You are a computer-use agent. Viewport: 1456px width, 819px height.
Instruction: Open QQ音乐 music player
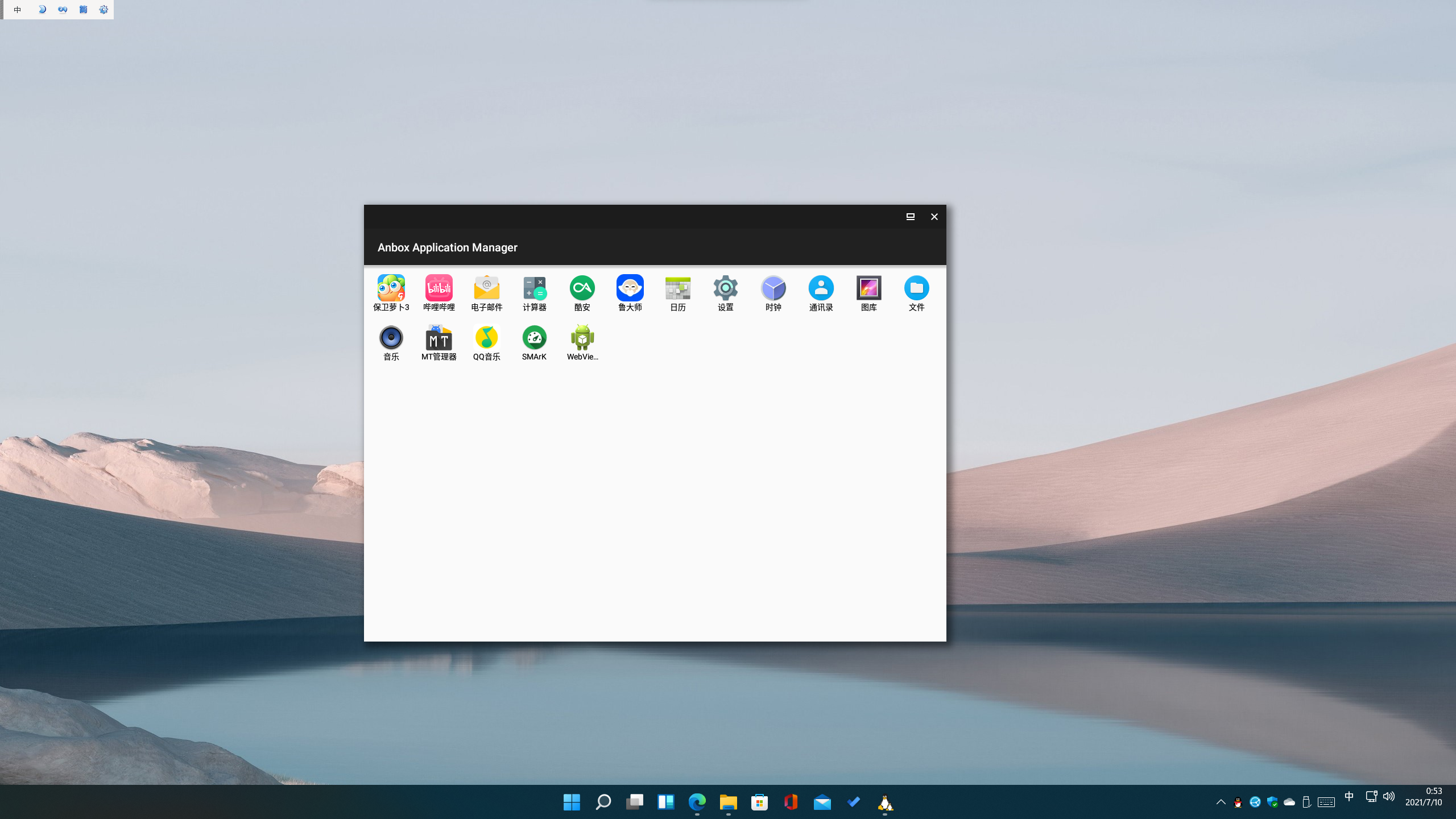click(486, 338)
